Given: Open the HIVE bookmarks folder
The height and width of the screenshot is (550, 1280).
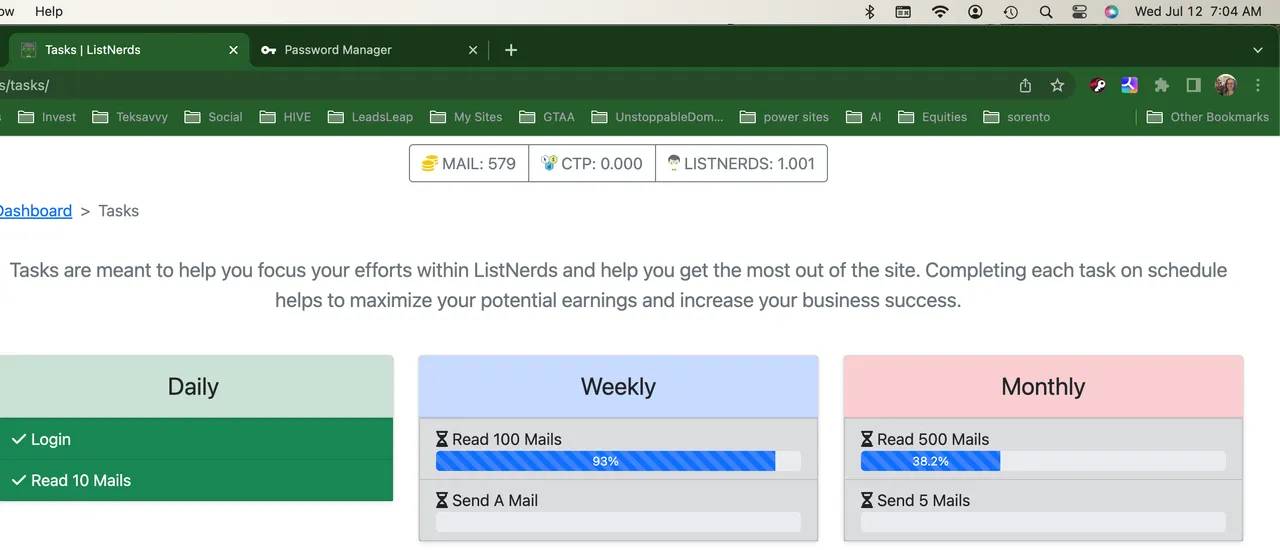Looking at the screenshot, I should [x=285, y=117].
